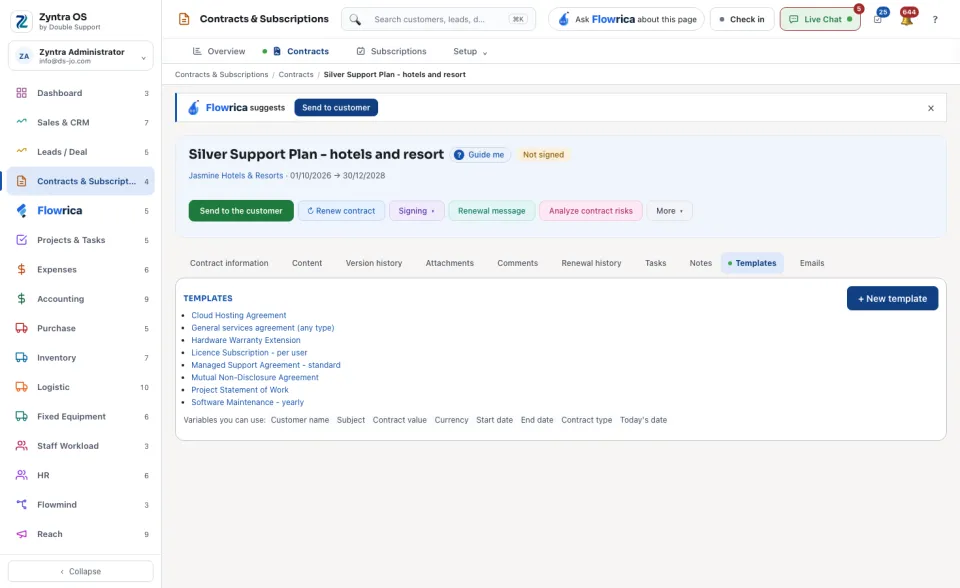Open the Purchase truck icon
The height and width of the screenshot is (588, 960).
pos(21,328)
